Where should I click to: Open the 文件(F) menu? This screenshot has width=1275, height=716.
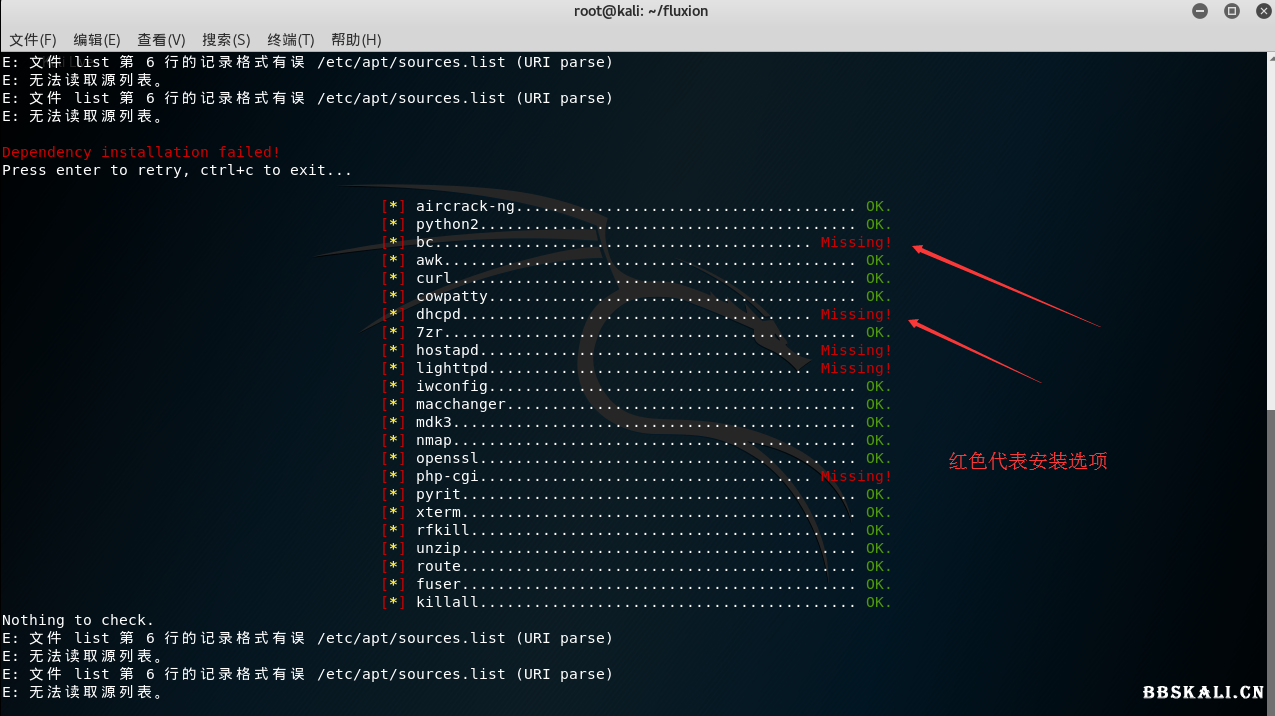point(33,40)
